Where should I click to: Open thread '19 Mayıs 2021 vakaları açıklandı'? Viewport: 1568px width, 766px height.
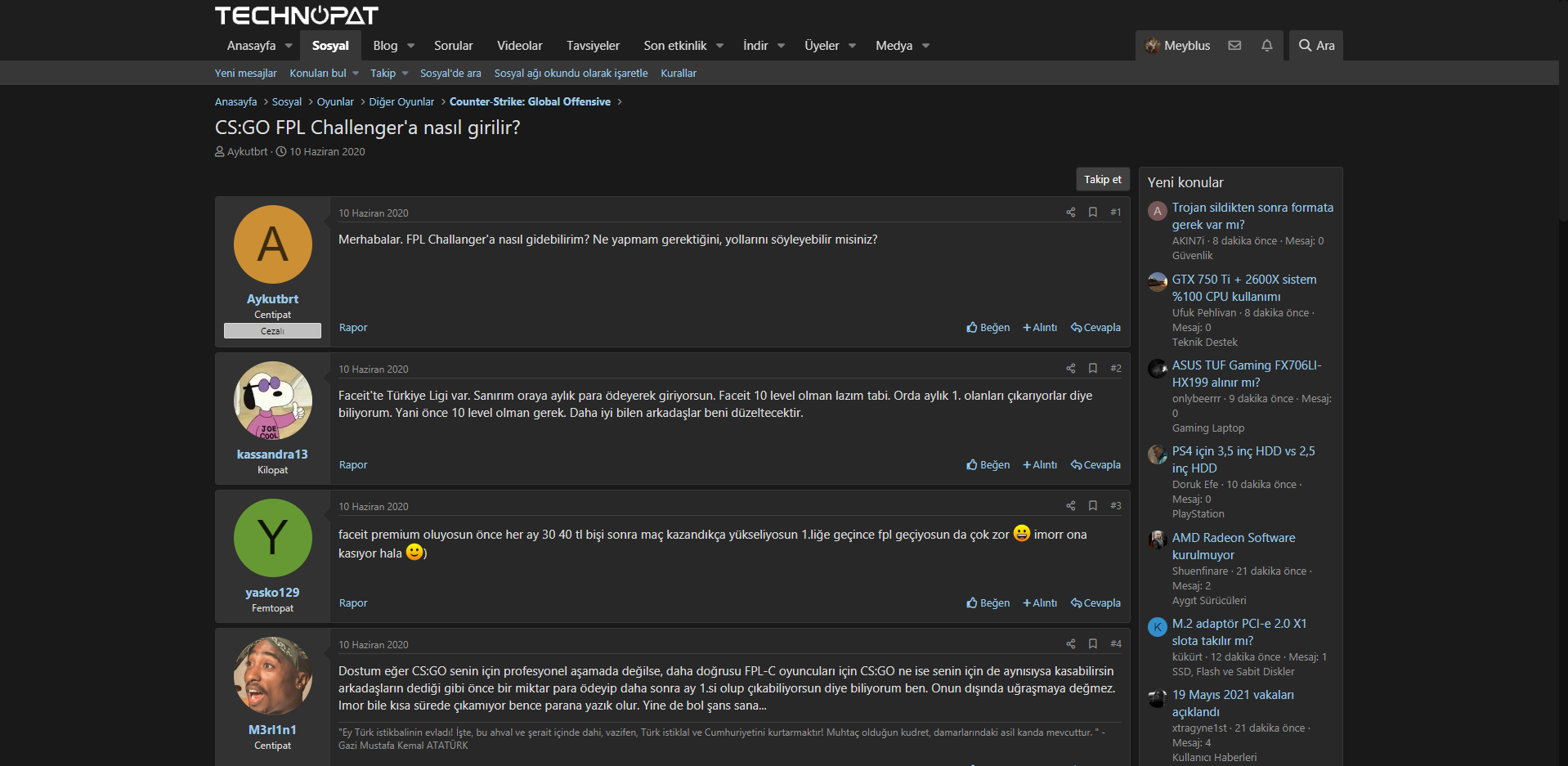point(1233,703)
